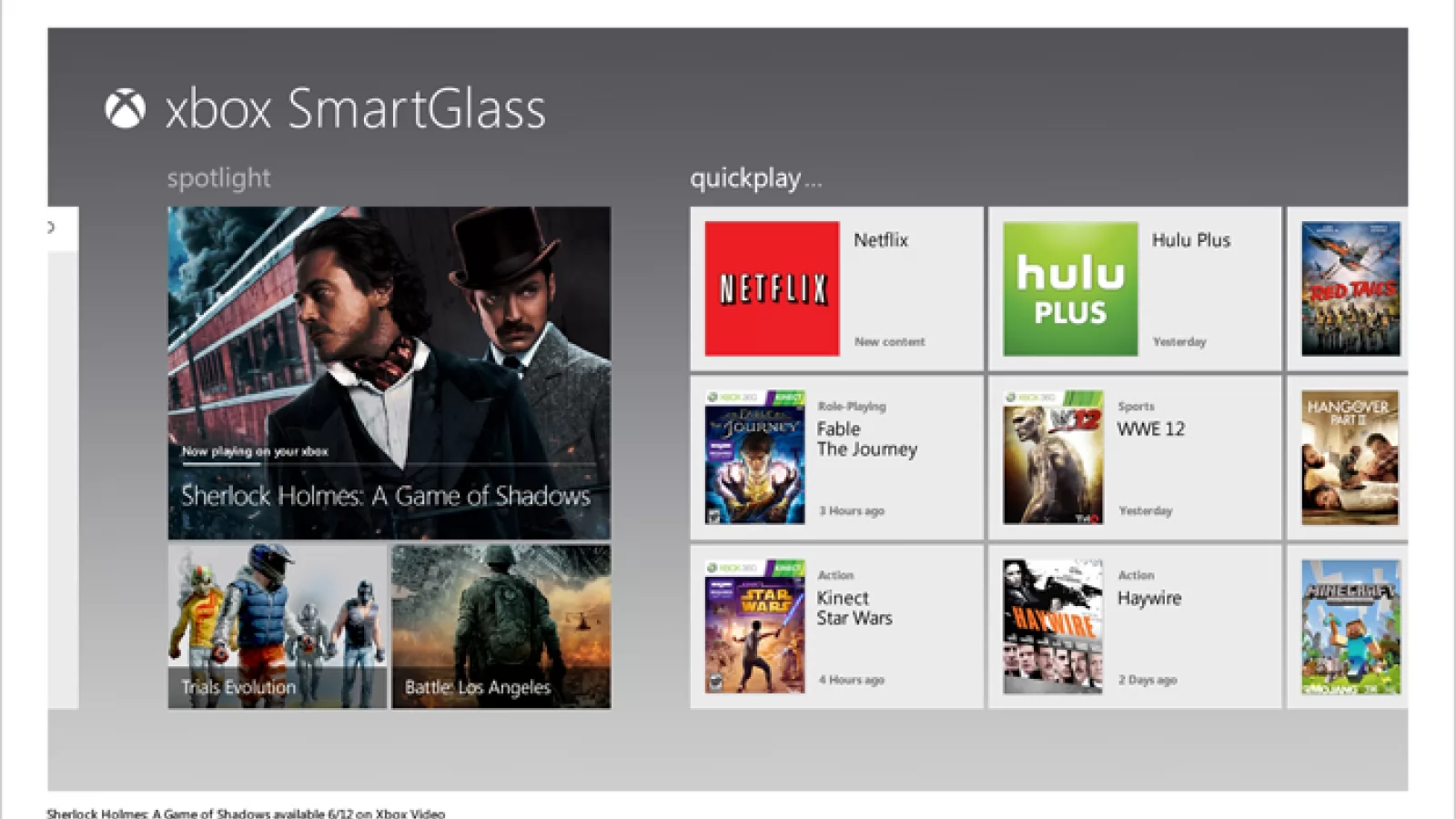Image resolution: width=1456 pixels, height=819 pixels.
Task: Click the Hulu Plus title text
Action: click(1191, 240)
